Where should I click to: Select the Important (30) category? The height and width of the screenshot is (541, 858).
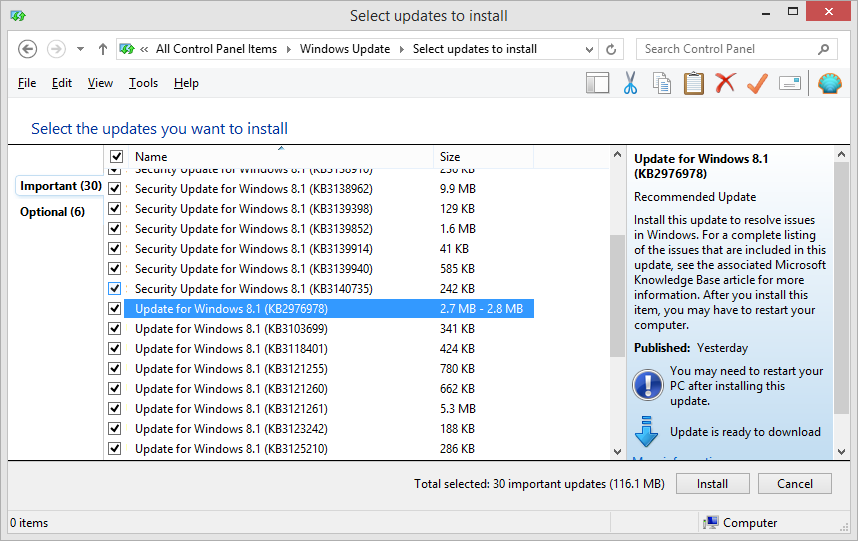(x=61, y=186)
